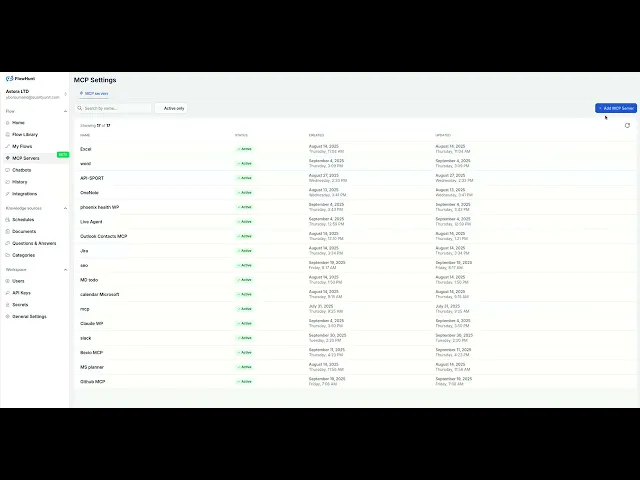Click the FlowHunt logo icon
Screen dimensions: 640x480
(9, 78)
